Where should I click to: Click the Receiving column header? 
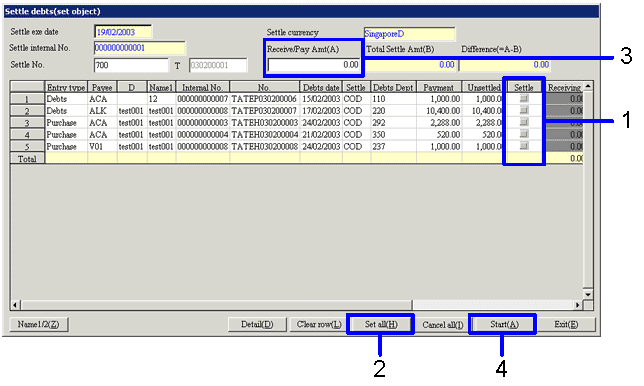[x=564, y=87]
